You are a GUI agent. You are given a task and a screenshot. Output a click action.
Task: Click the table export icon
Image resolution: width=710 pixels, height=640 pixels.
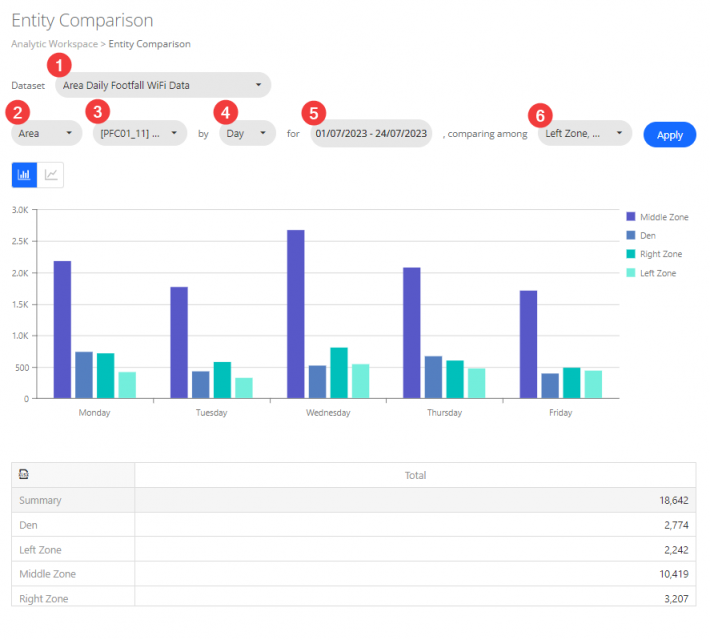pos(24,475)
